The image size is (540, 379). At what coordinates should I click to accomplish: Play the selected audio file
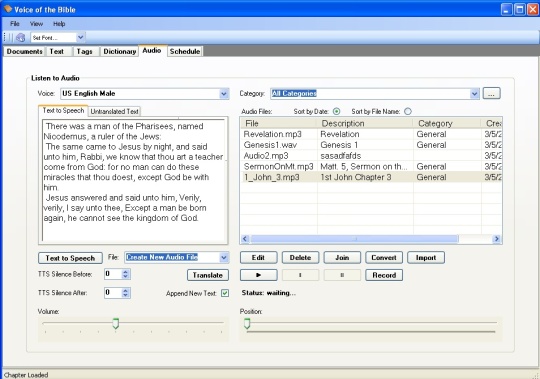click(258, 275)
